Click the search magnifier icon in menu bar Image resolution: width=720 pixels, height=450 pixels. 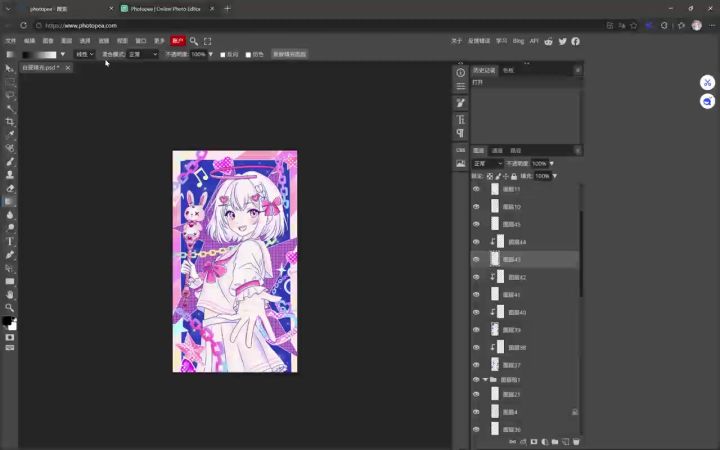[x=194, y=41]
